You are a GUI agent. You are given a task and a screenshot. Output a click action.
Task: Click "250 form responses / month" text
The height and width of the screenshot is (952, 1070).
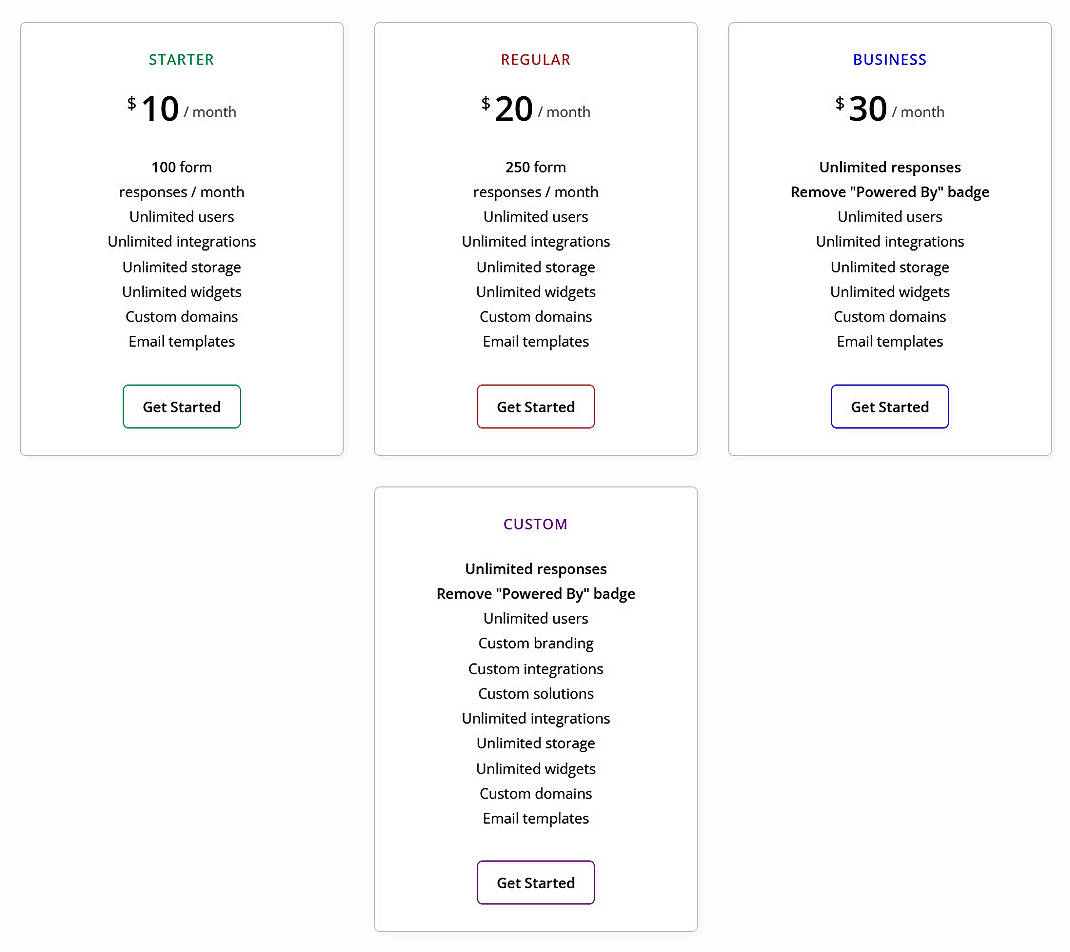coord(535,180)
